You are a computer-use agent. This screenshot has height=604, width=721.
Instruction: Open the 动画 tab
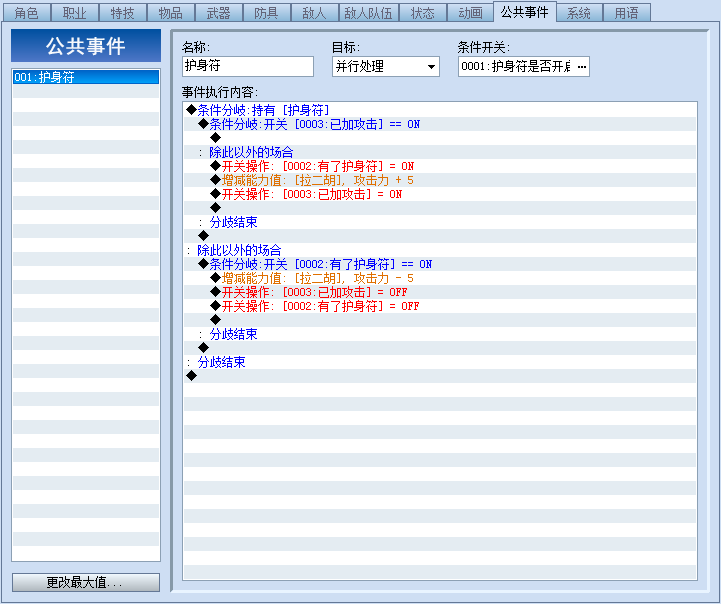click(470, 12)
